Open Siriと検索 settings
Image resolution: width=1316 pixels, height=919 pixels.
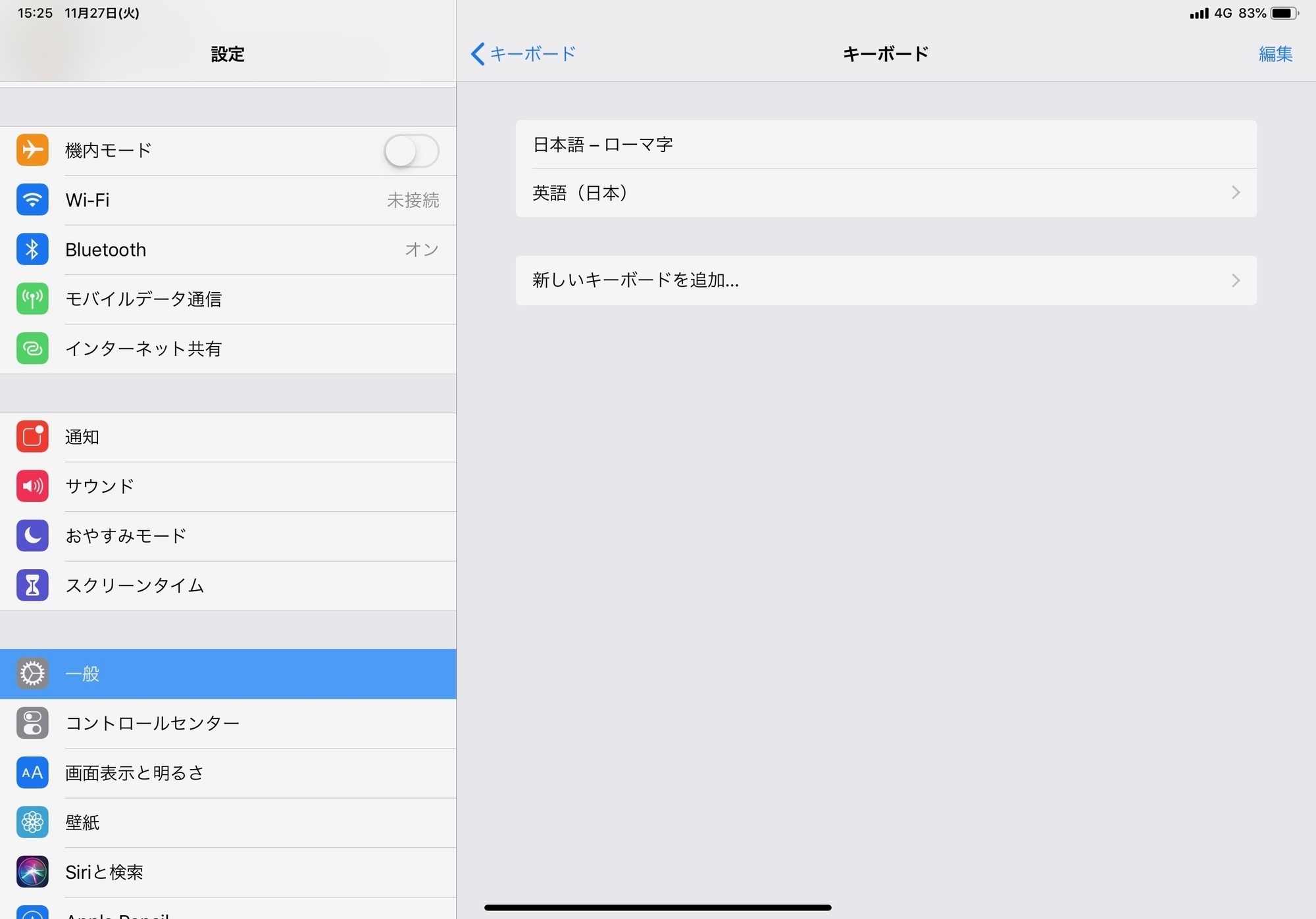click(228, 872)
